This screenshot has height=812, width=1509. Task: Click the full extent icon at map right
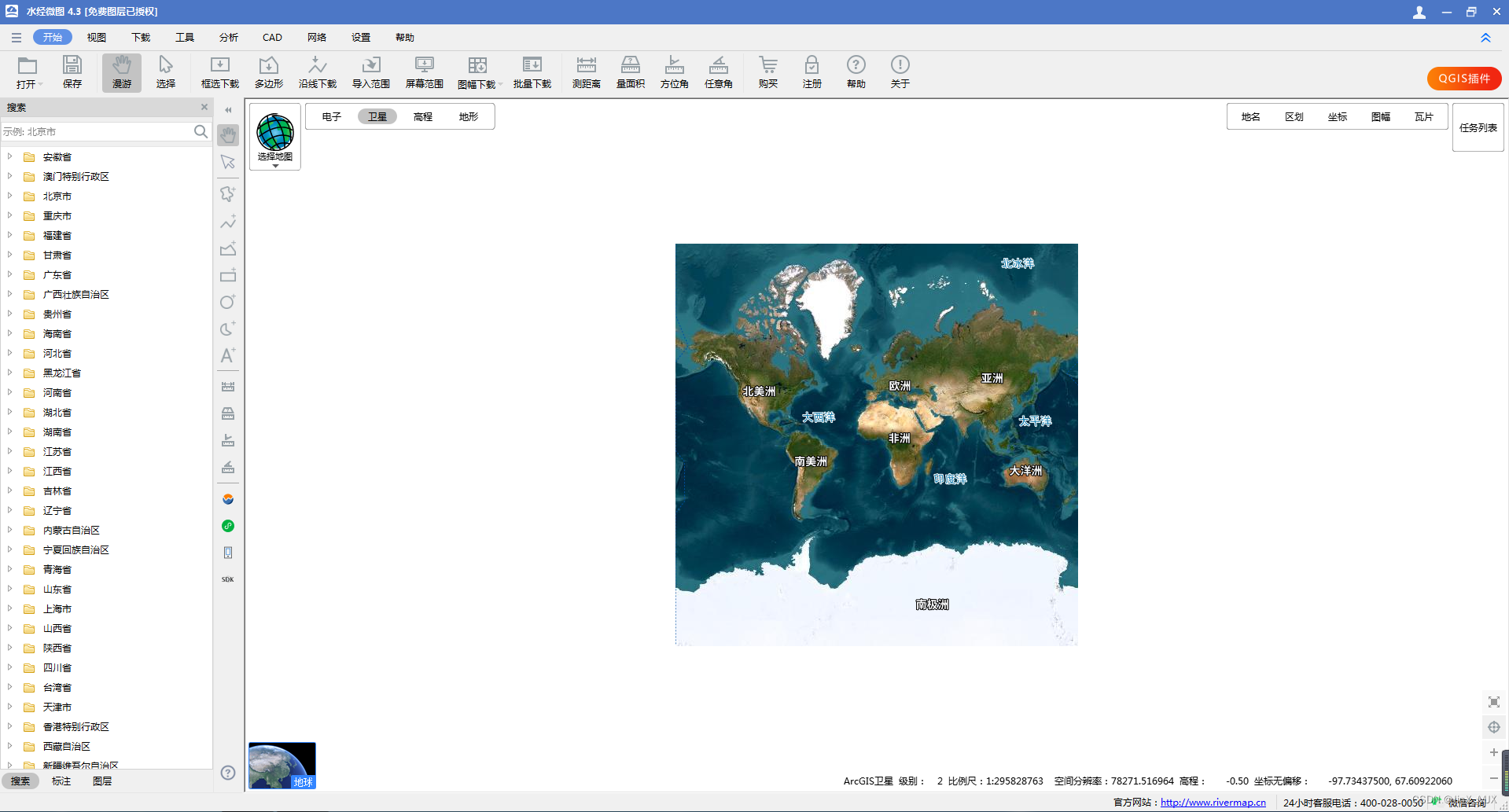tap(1494, 702)
